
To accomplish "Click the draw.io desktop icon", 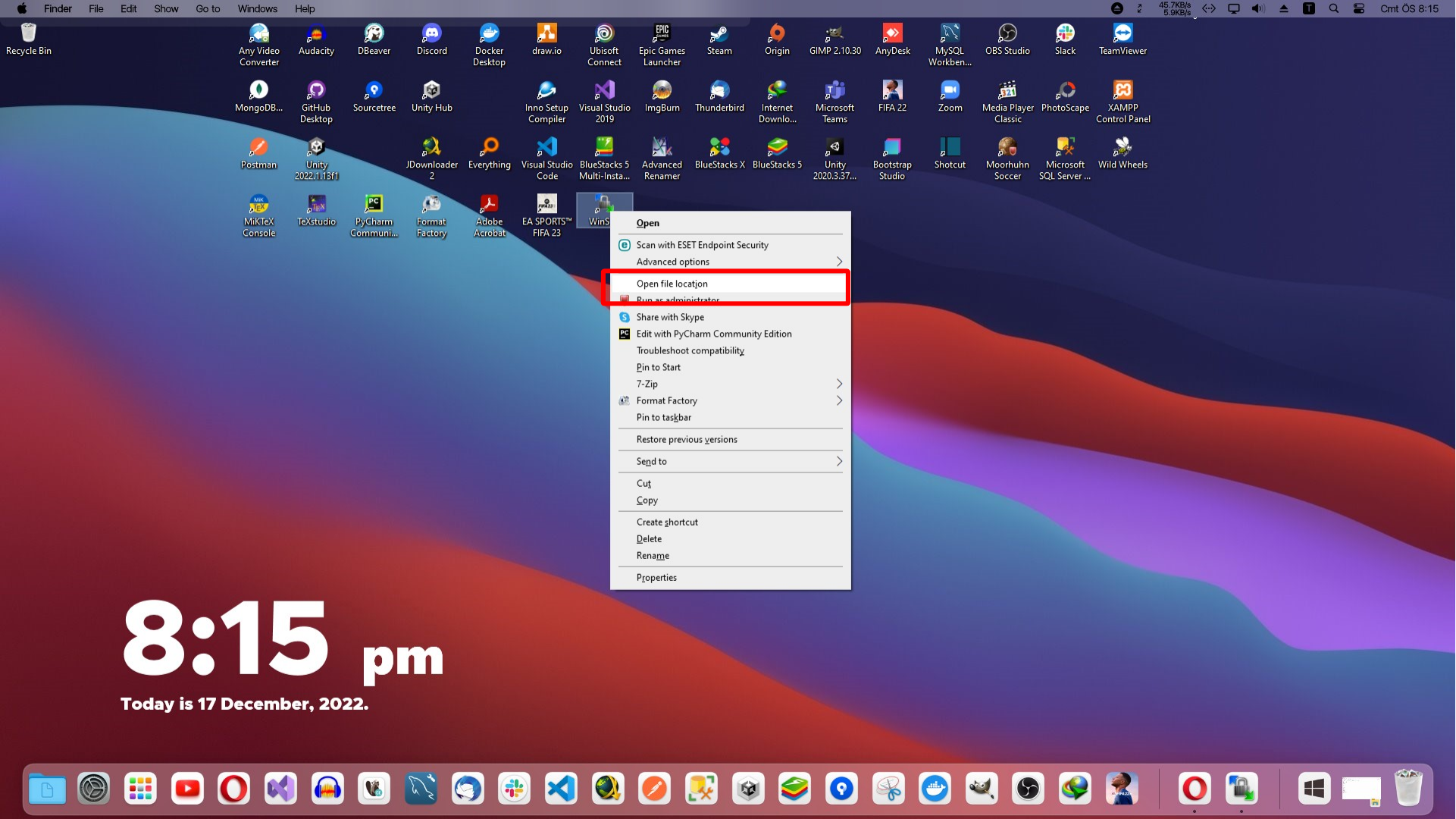I will click(546, 39).
